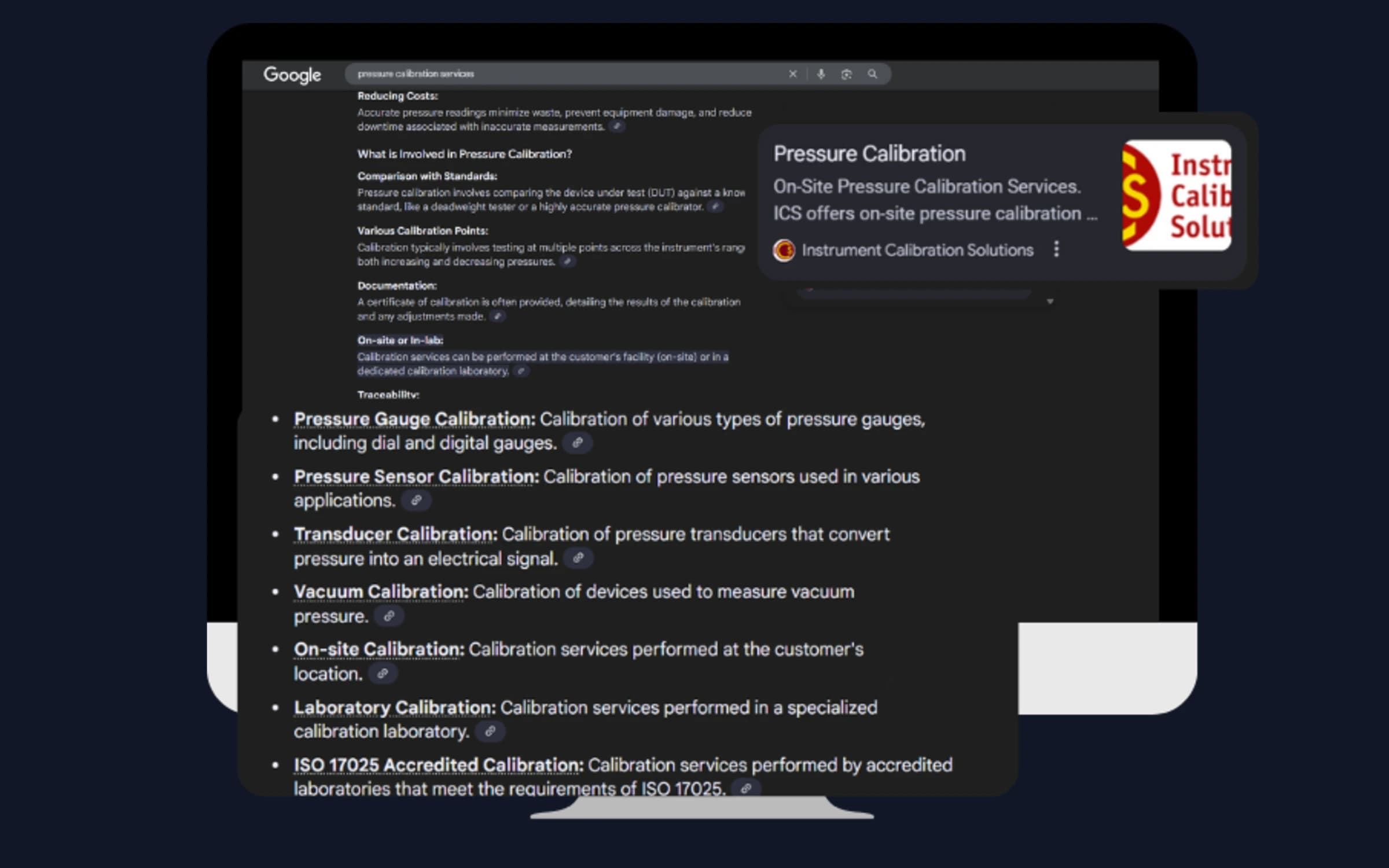Click the 'Pressure Sensor Calibration:' underlined term
The height and width of the screenshot is (868, 1389).
[416, 476]
